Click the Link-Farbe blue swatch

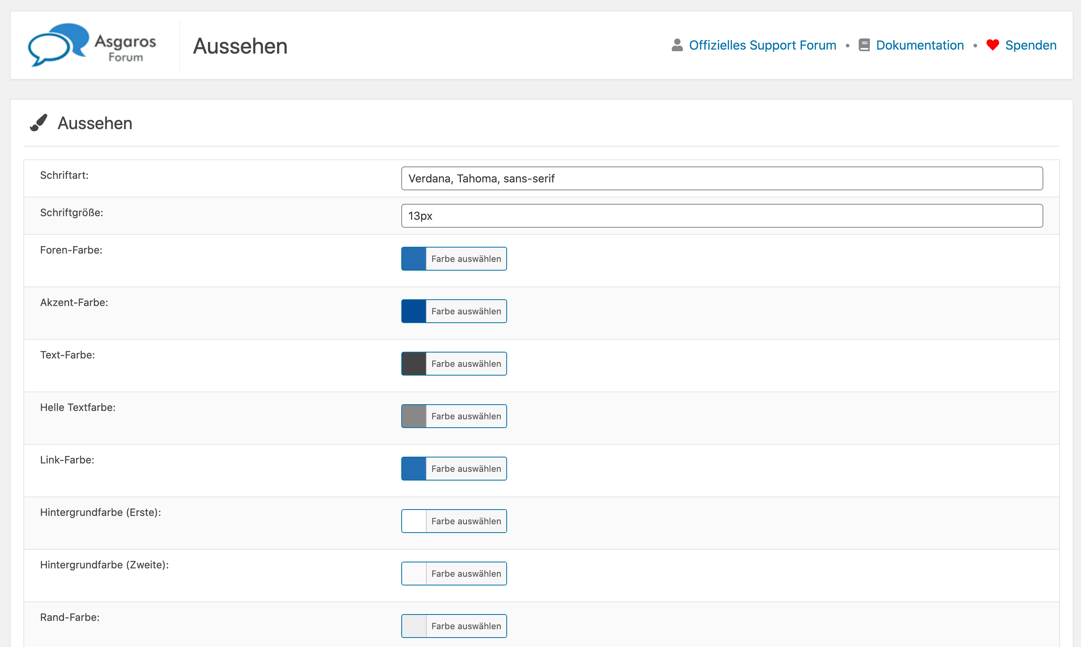coord(414,468)
